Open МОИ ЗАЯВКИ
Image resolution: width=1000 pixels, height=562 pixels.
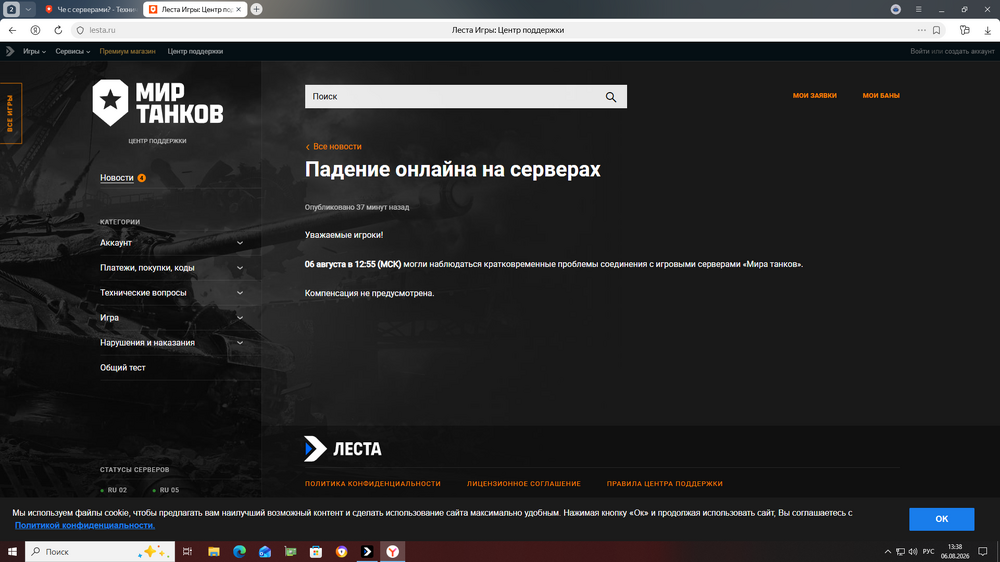click(814, 96)
